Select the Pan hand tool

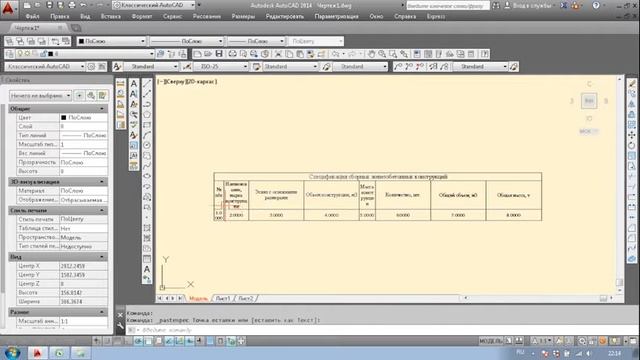pyautogui.click(x=371, y=54)
